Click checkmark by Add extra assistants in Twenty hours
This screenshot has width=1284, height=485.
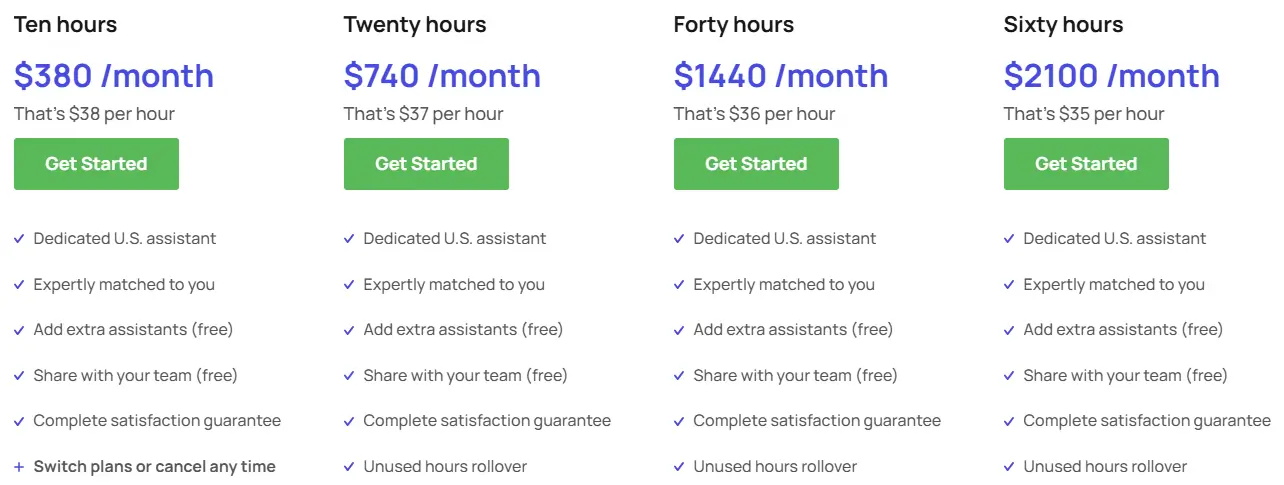pos(349,330)
